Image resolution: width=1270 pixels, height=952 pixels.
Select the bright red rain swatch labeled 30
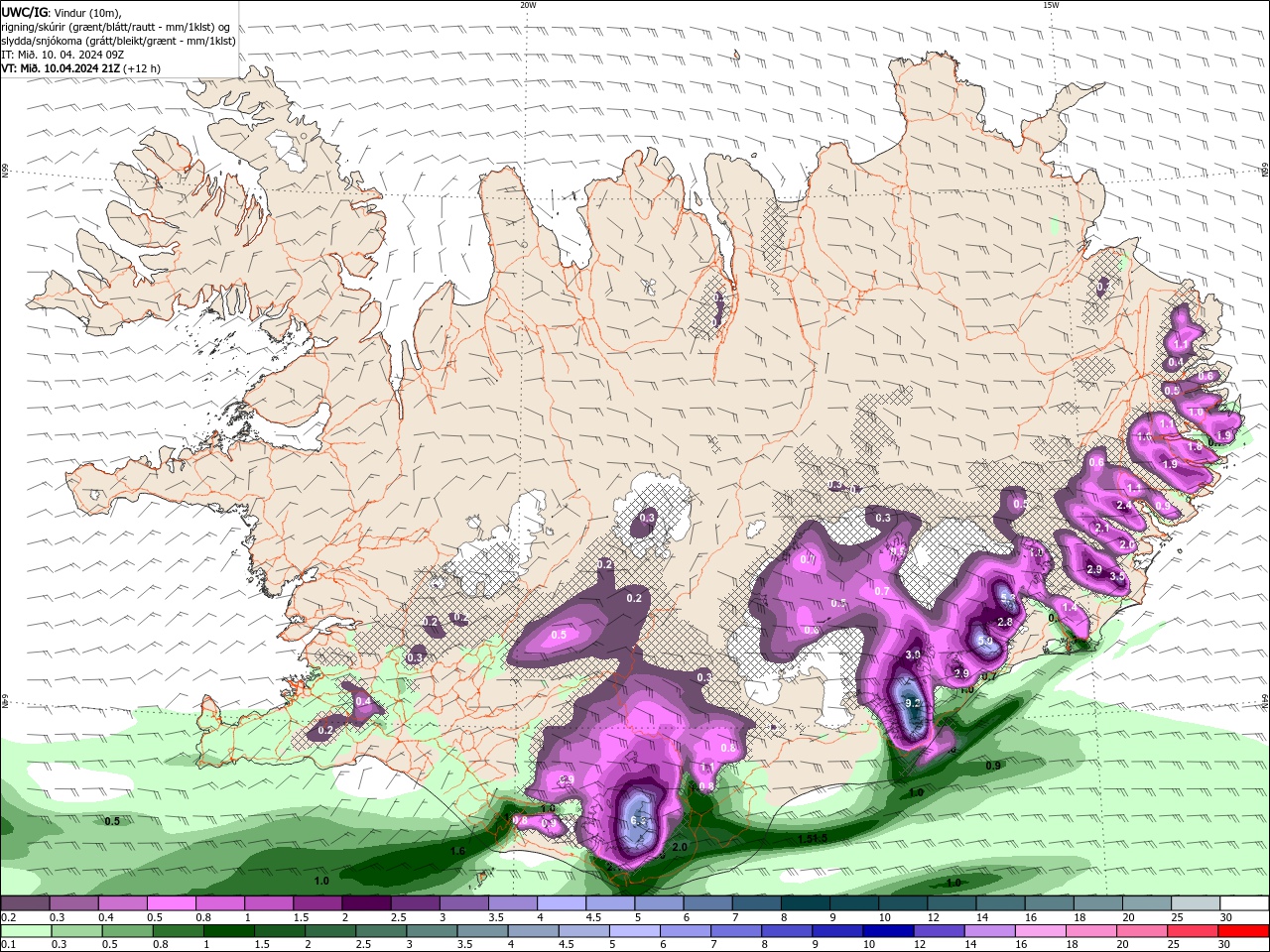tap(1244, 931)
